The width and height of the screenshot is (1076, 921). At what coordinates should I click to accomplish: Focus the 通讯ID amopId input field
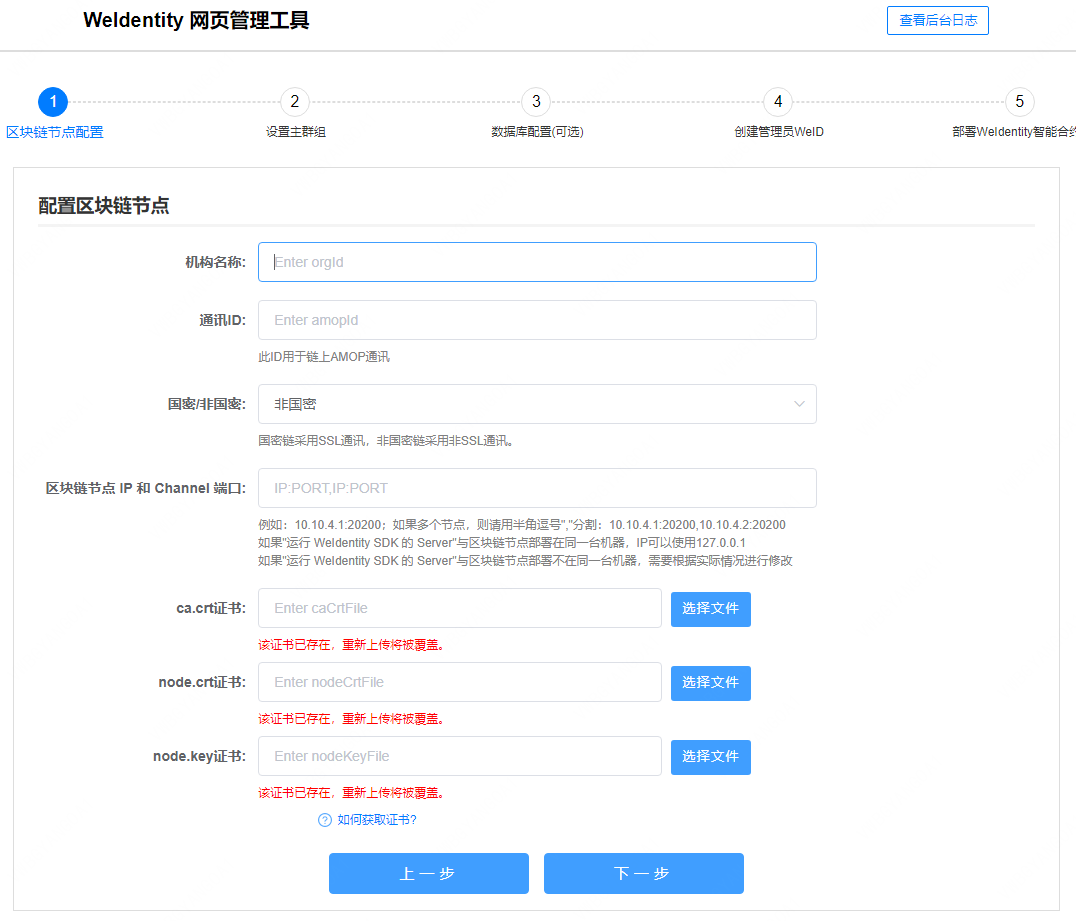(x=537, y=320)
